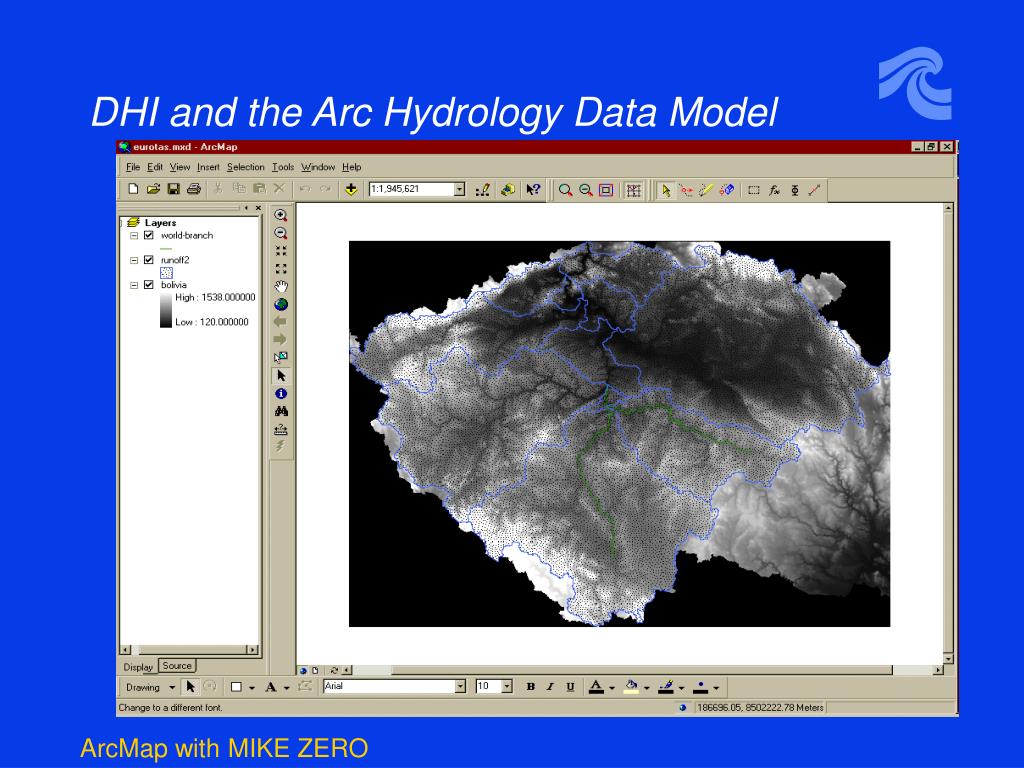Toggle italic text formatting
This screenshot has width=1024, height=768.
click(x=550, y=687)
